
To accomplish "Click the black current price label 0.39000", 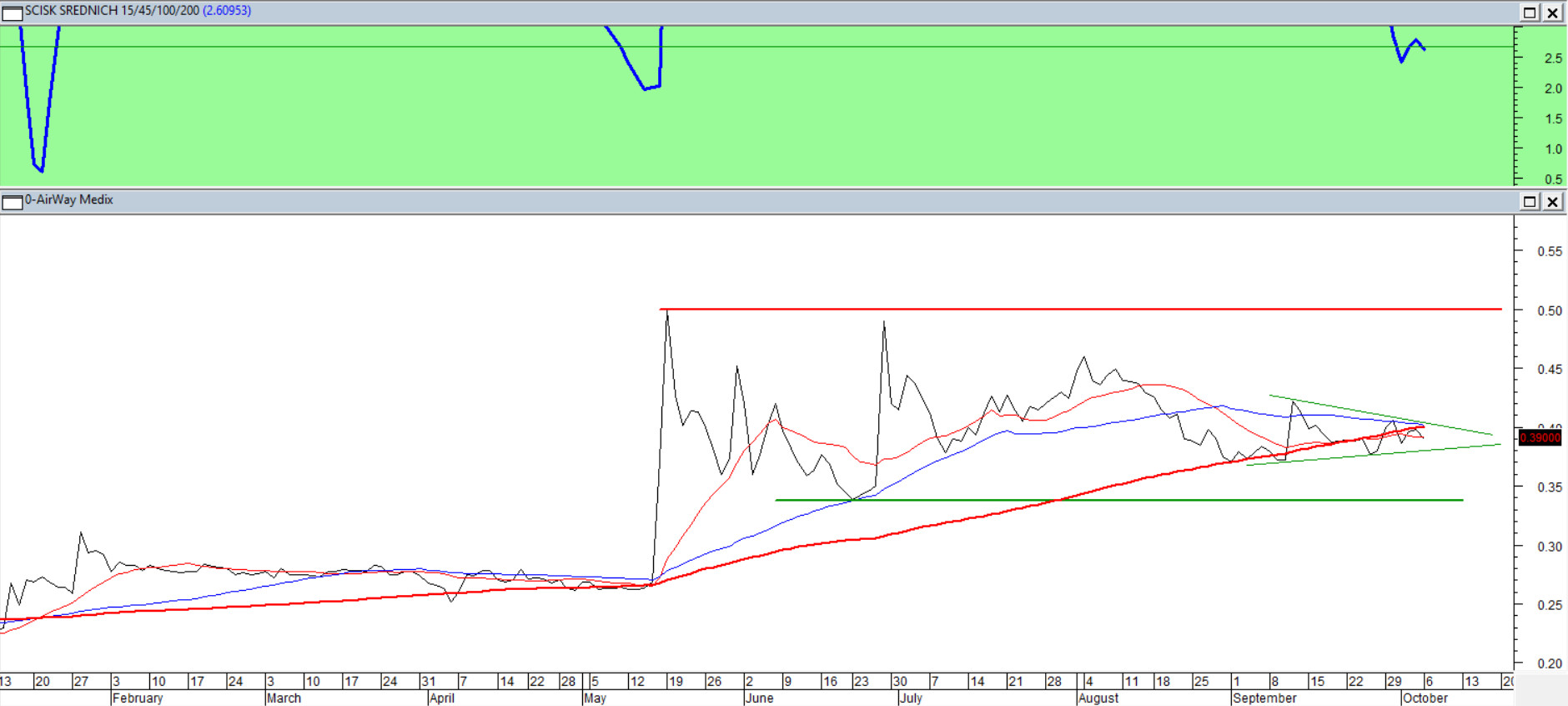I will (1540, 438).
